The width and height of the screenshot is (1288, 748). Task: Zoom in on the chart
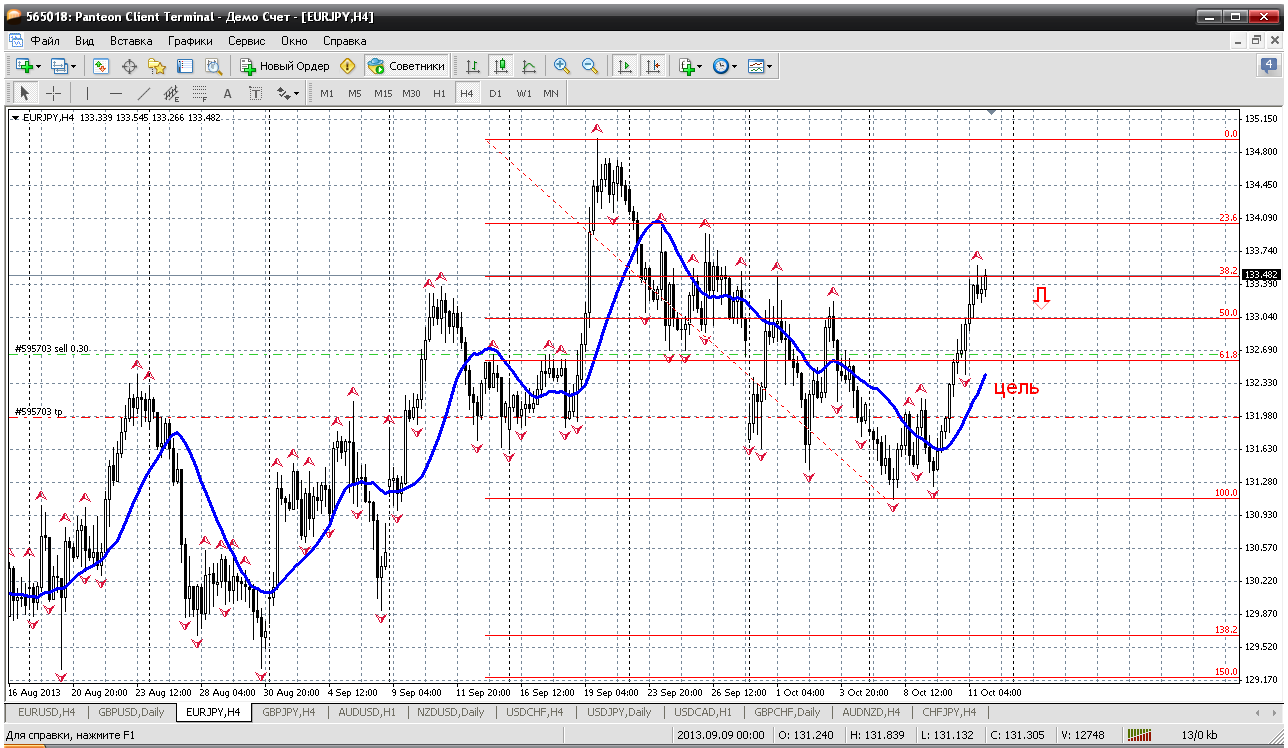click(562, 66)
